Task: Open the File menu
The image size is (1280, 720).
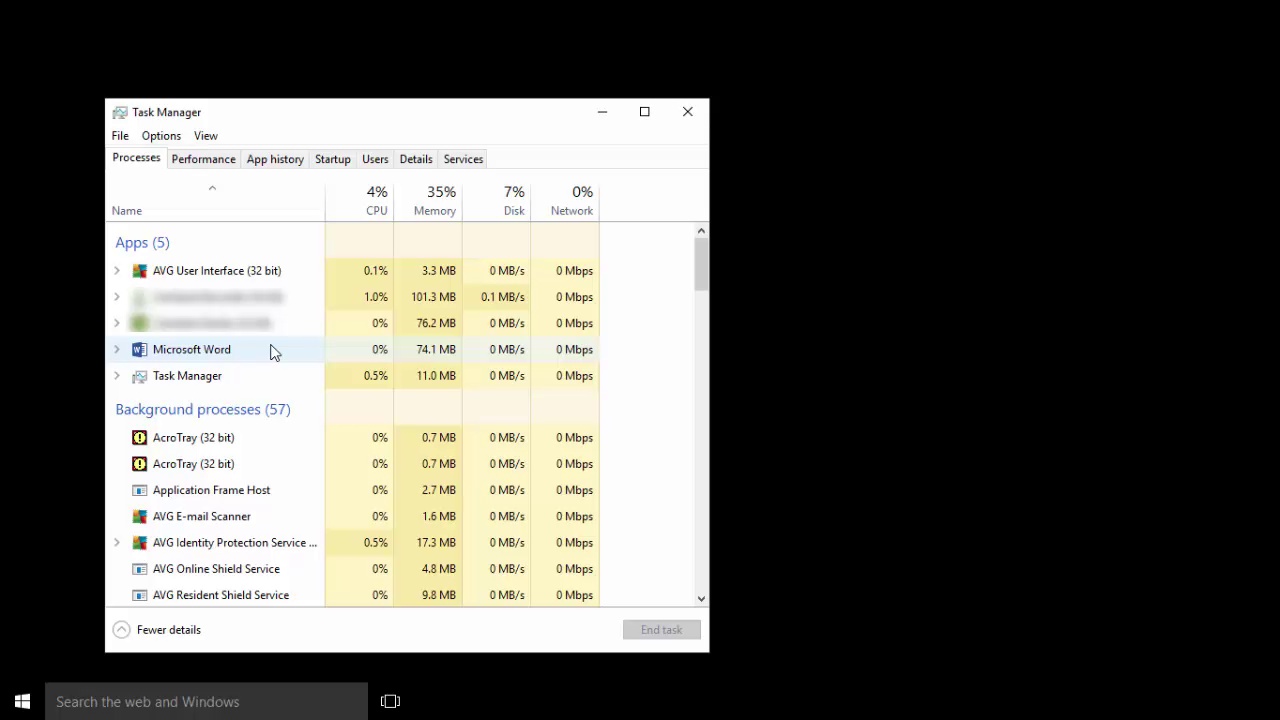Action: tap(120, 136)
